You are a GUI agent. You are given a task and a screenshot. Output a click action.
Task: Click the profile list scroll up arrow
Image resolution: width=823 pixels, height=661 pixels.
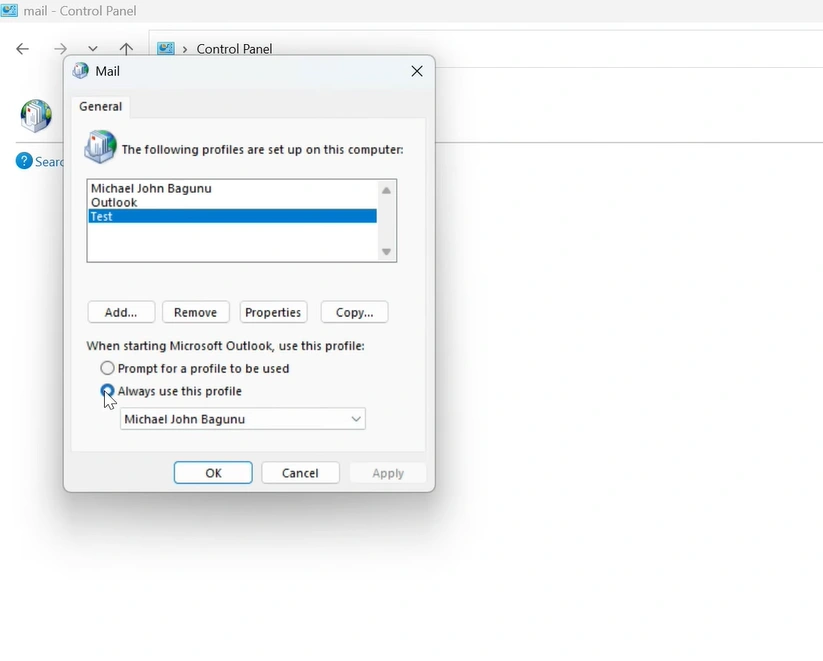(x=386, y=191)
